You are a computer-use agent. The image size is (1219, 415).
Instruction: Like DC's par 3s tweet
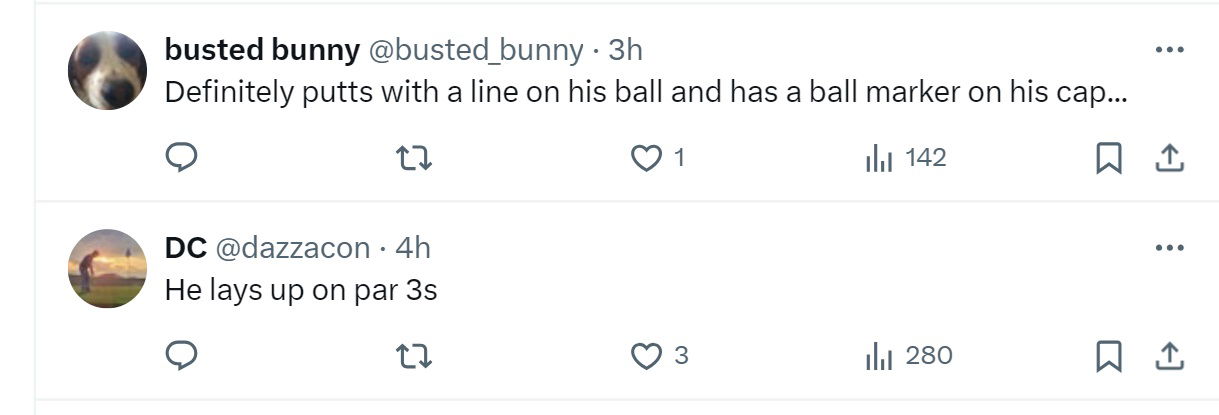pos(648,355)
